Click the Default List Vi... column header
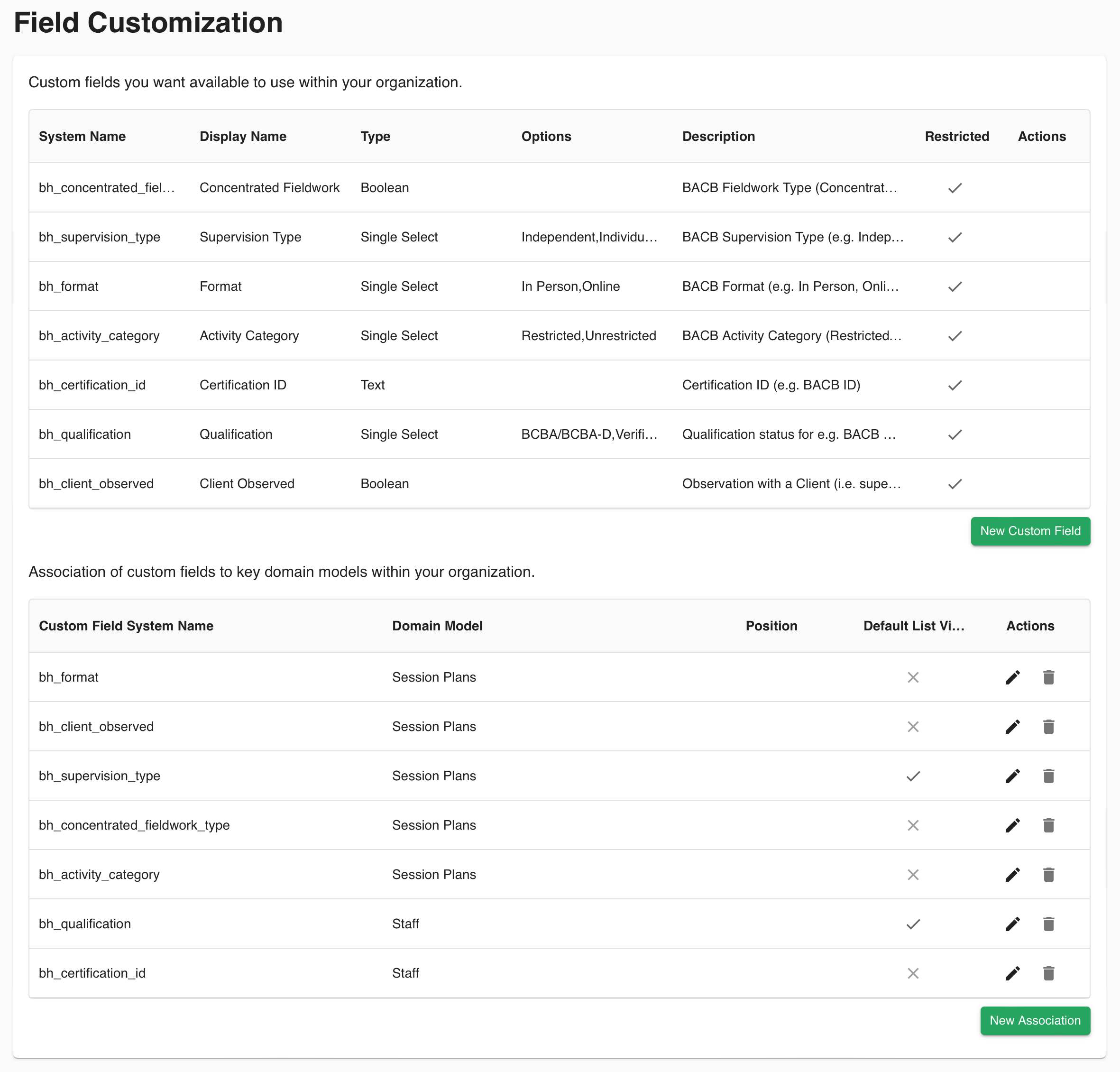Viewport: 1120px width, 1072px height. 913,626
